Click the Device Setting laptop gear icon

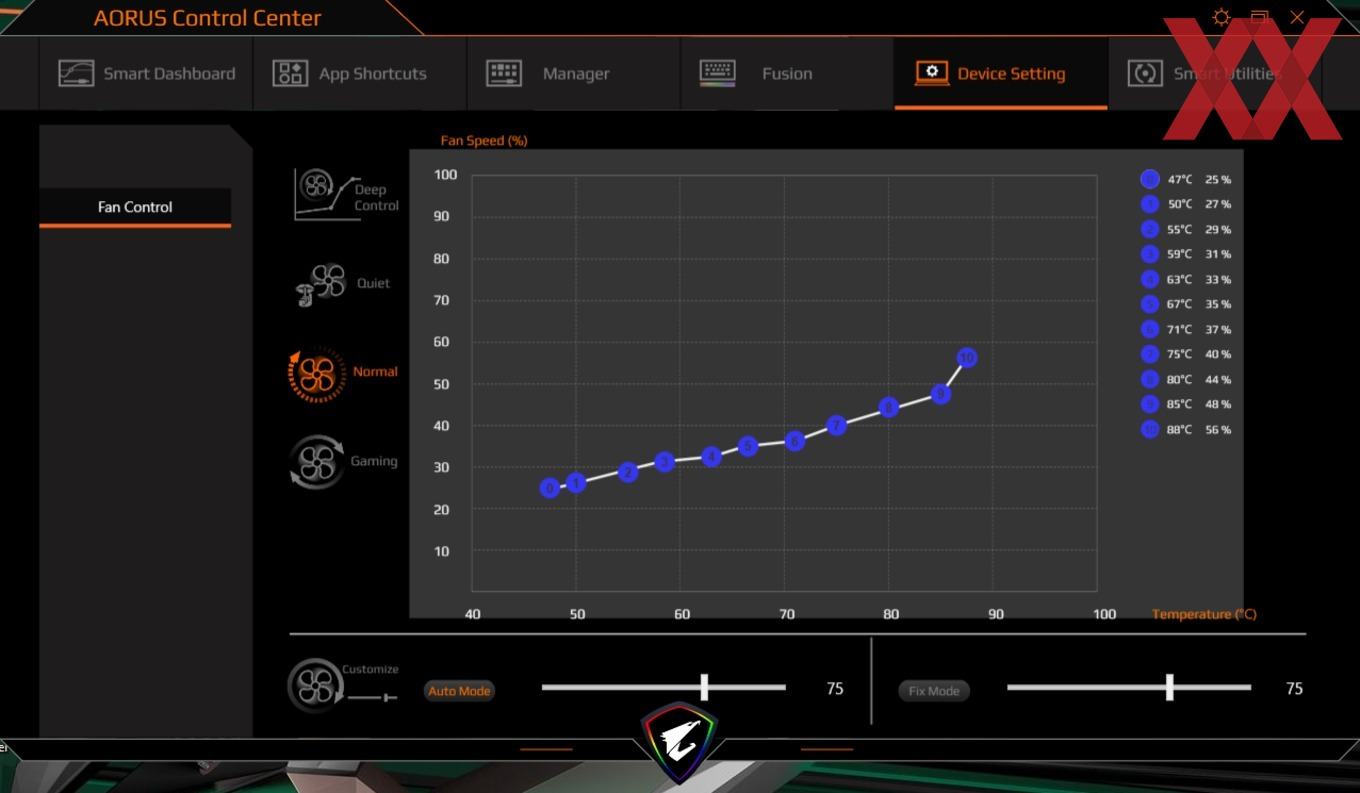[x=932, y=73]
